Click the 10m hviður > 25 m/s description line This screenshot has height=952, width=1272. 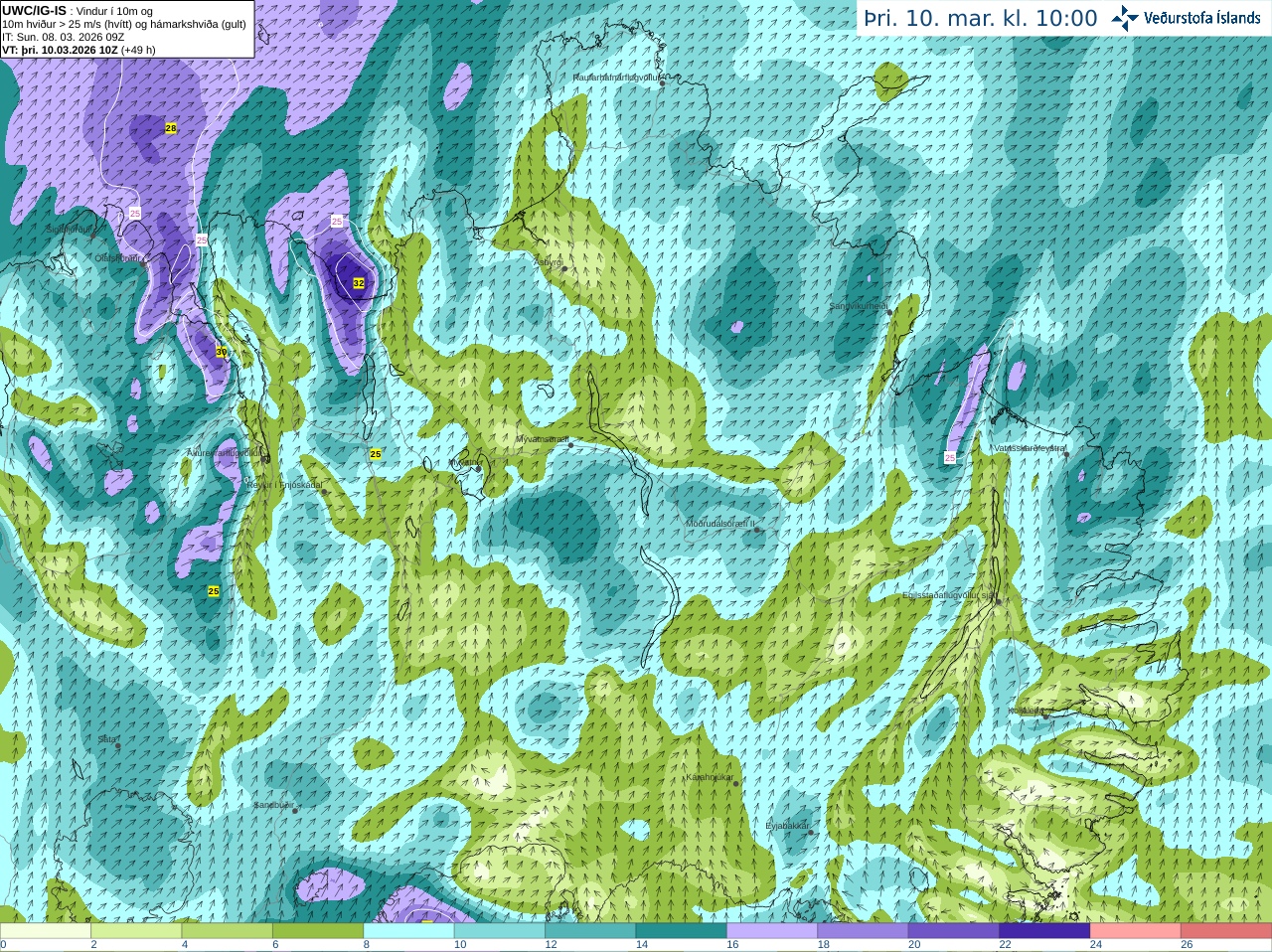tap(124, 24)
